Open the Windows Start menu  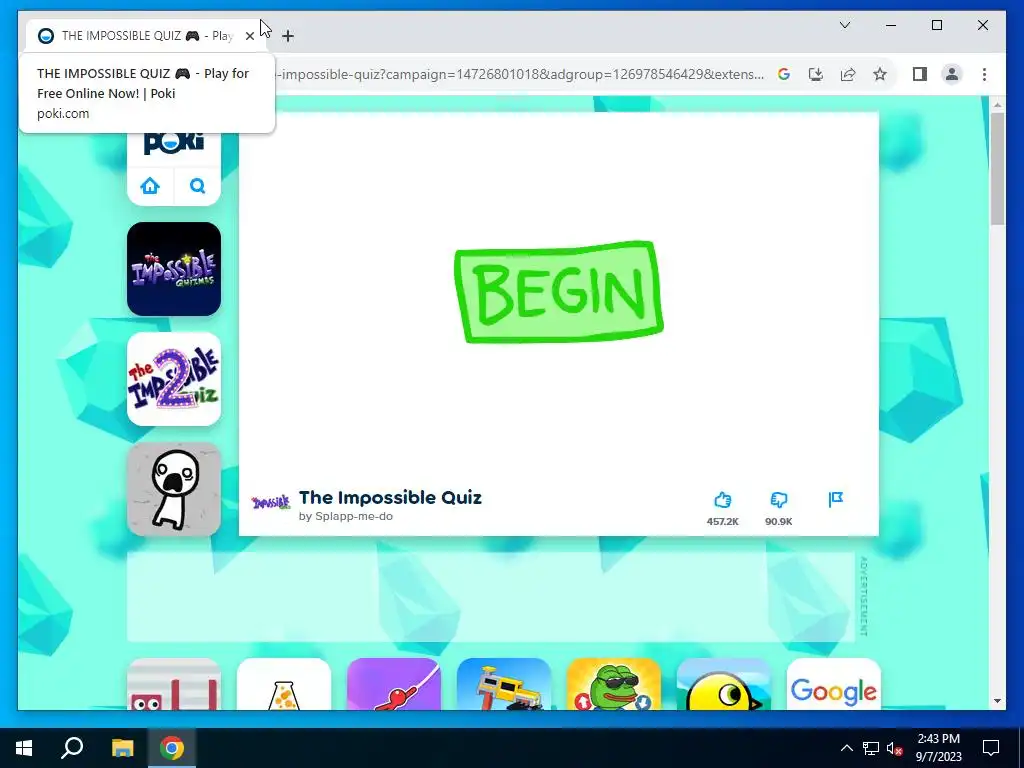(x=24, y=748)
